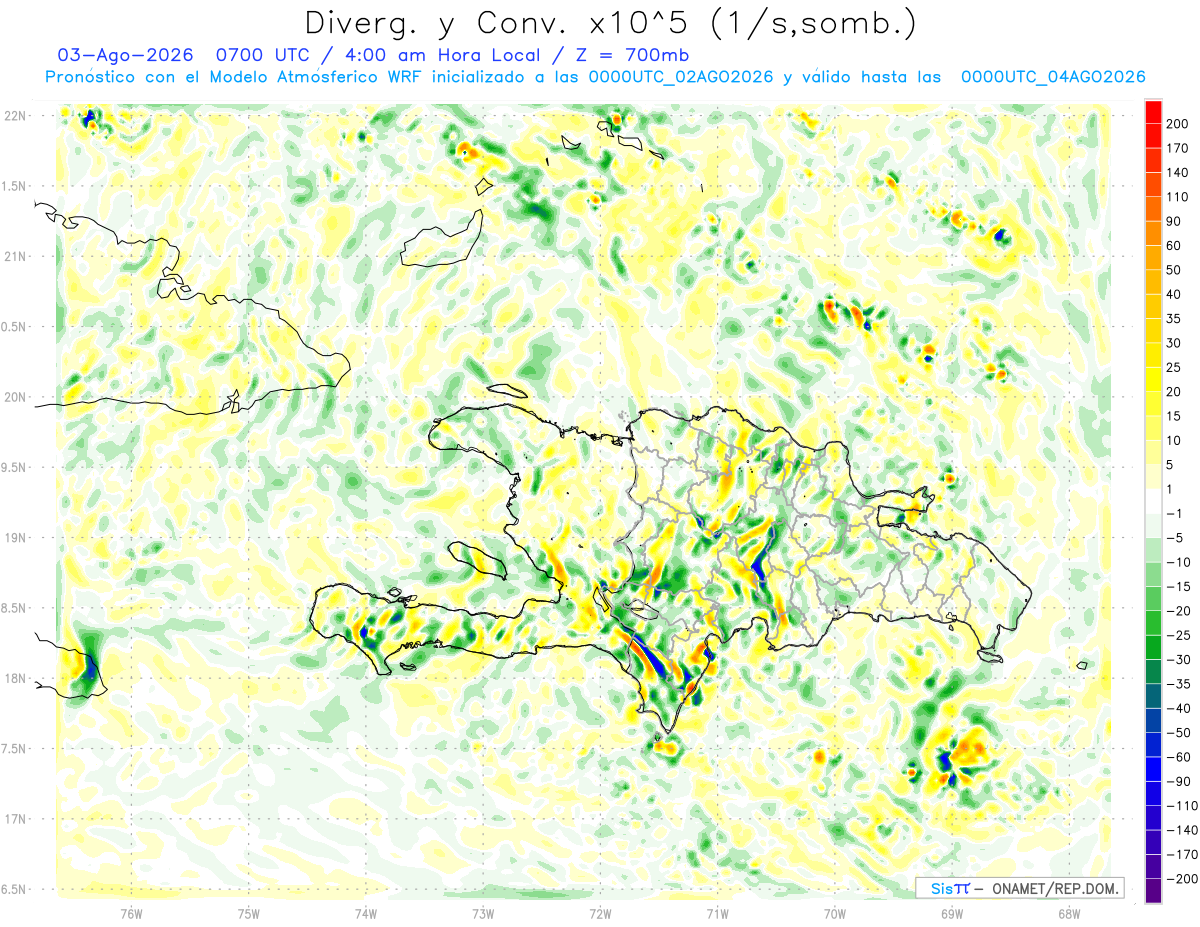Click the latitude axis label '19N'
Viewport: 1200px width, 927px height.
[x=17, y=538]
